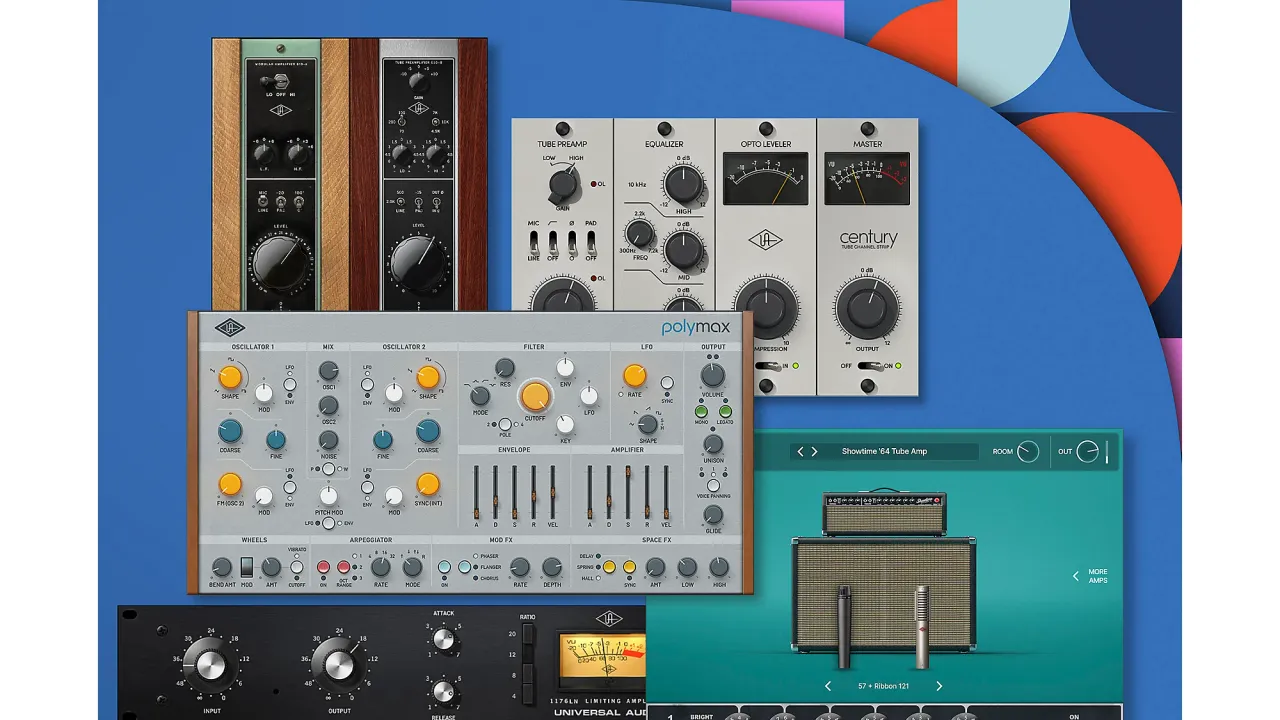Click the LFO SHAPE selector knob
Screen dimensions: 1280x720
(647, 424)
